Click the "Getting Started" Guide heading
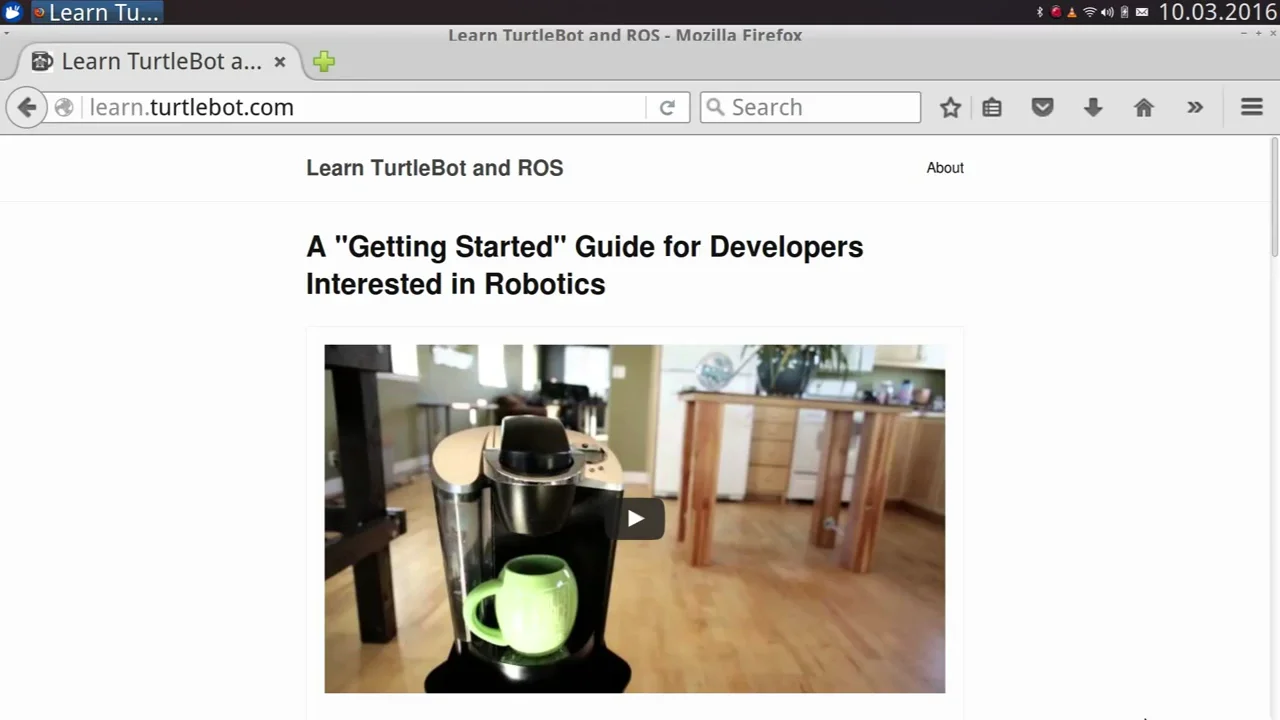This screenshot has width=1280, height=720. coord(584,265)
